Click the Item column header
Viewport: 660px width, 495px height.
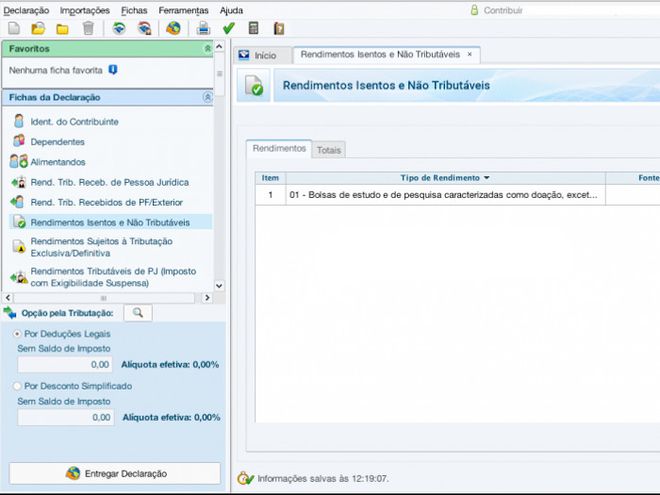270,178
